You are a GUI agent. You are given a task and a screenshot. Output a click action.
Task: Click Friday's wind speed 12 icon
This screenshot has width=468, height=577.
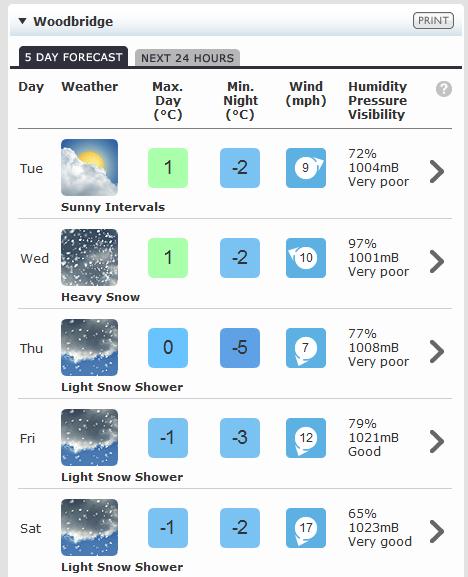click(x=306, y=438)
